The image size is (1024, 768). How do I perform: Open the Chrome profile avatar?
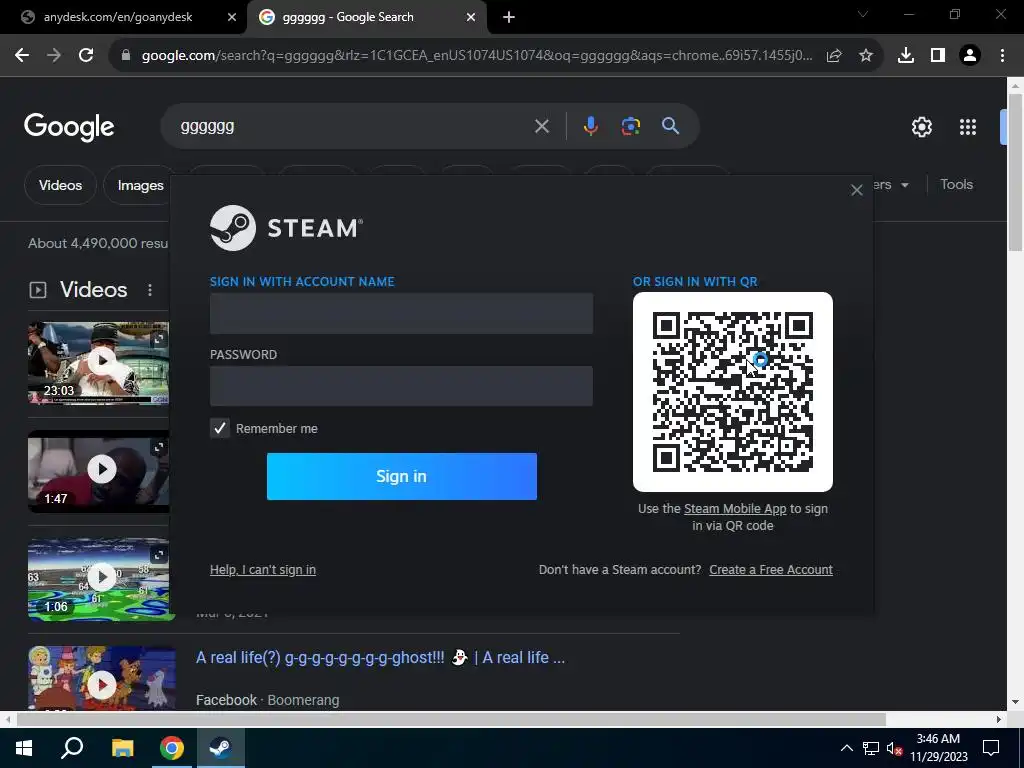970,56
